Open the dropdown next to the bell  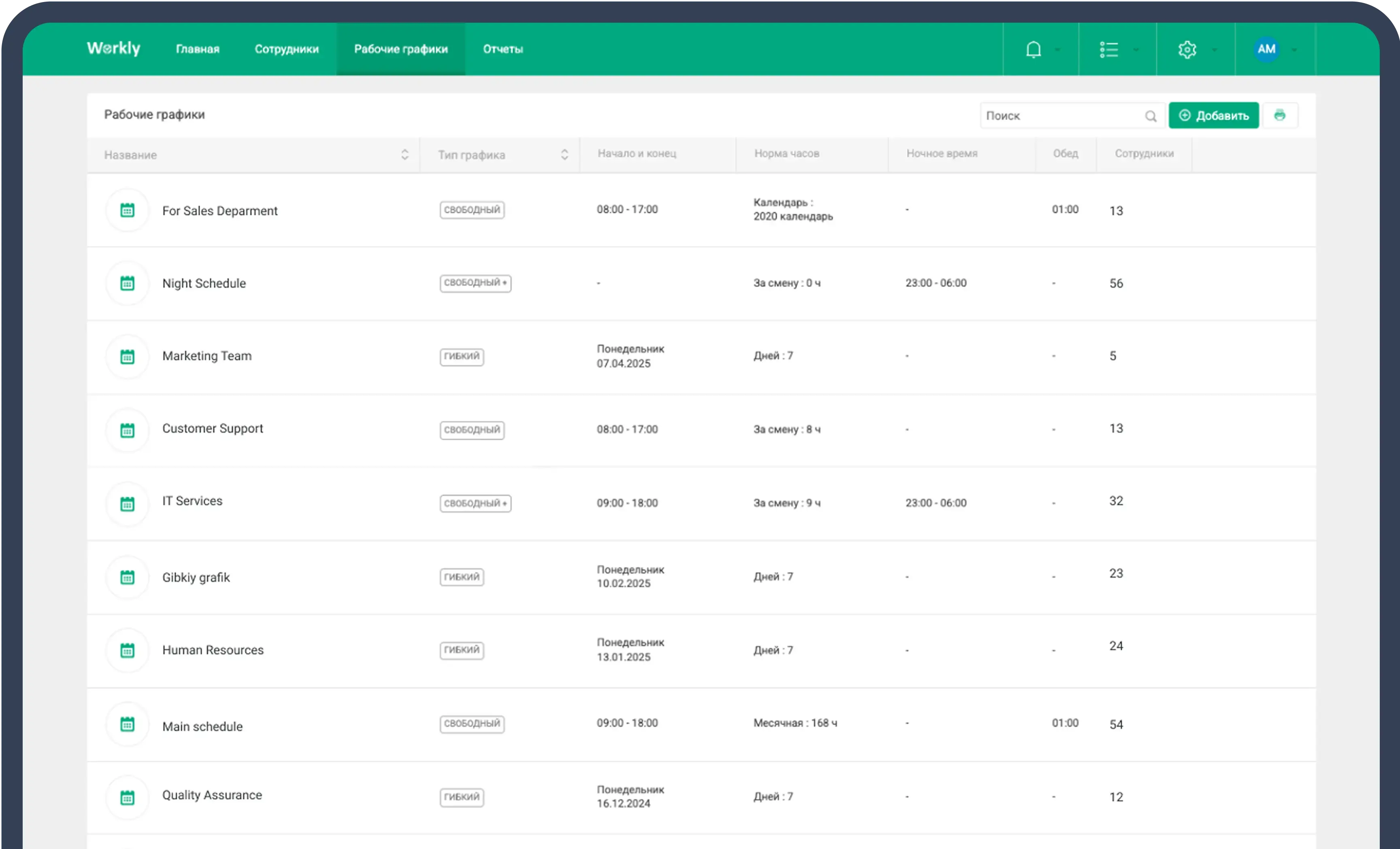(x=1057, y=49)
